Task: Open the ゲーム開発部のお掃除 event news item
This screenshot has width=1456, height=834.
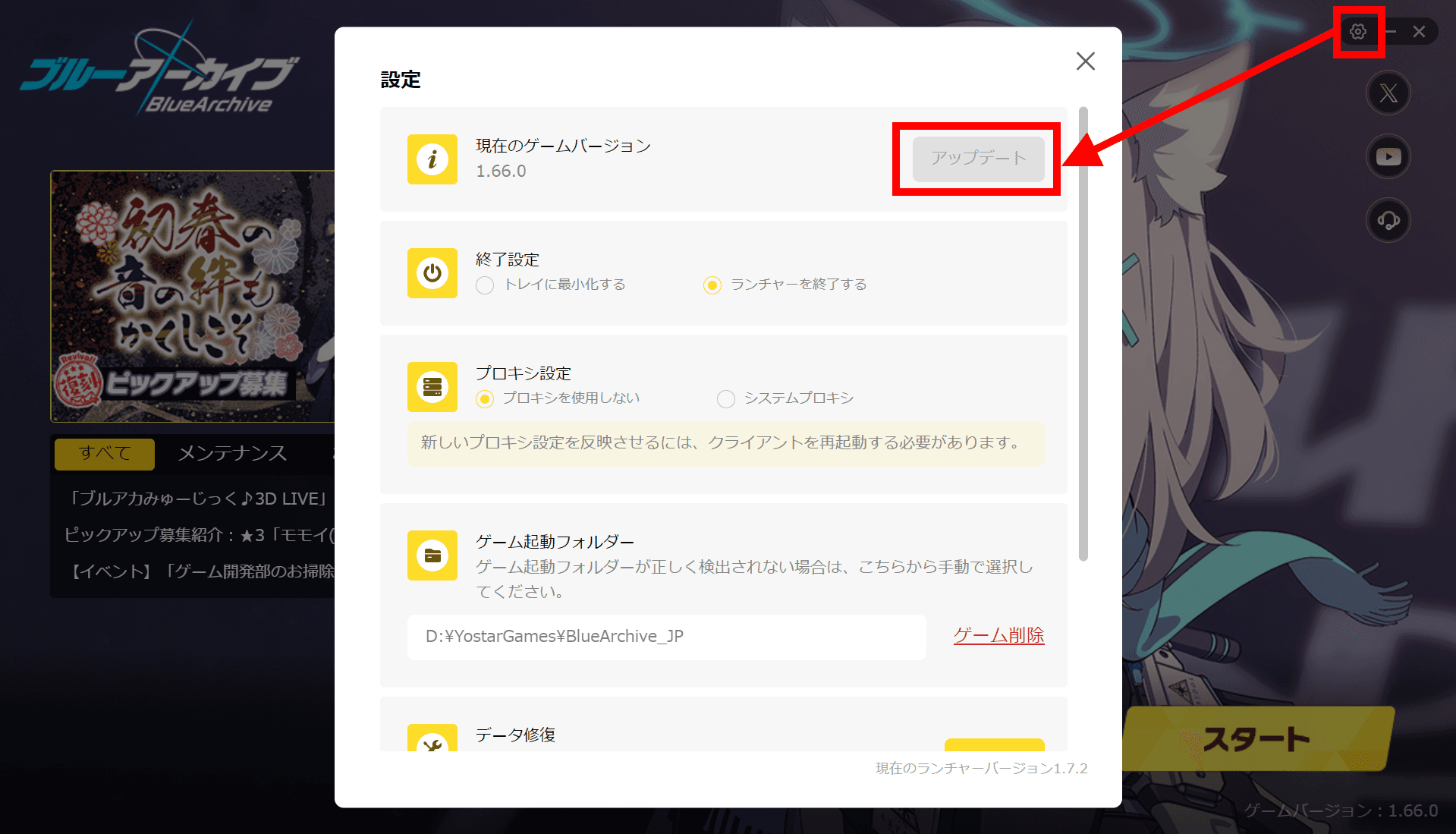Action: pos(200,571)
